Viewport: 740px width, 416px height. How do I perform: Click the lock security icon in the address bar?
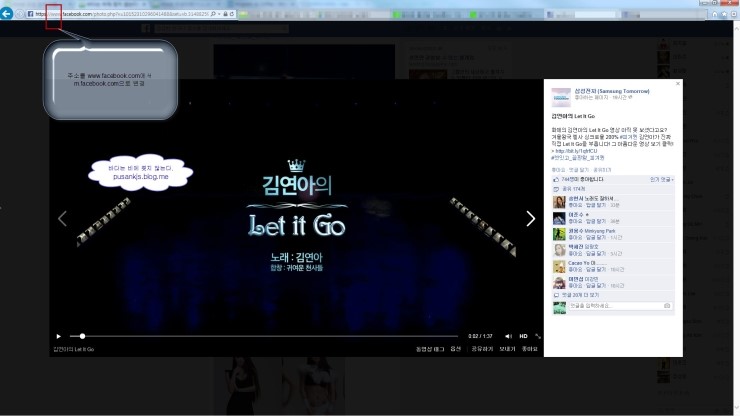[x=226, y=14]
